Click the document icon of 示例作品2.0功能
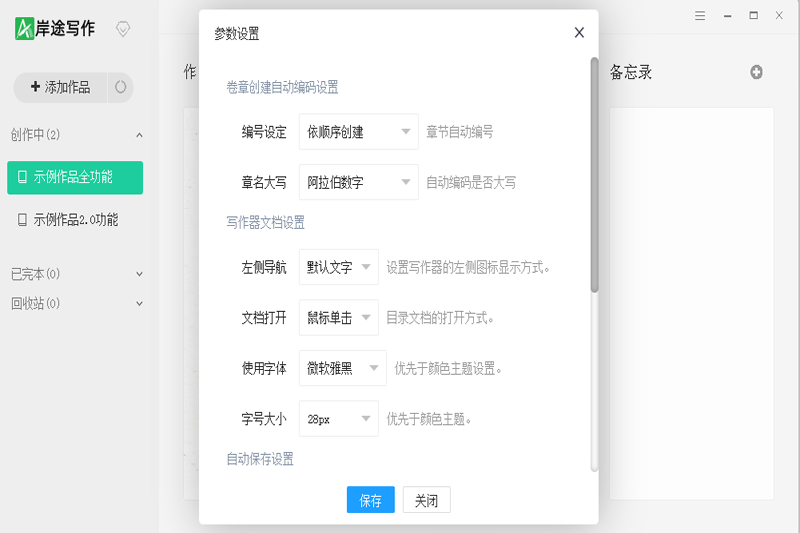 (x=22, y=220)
